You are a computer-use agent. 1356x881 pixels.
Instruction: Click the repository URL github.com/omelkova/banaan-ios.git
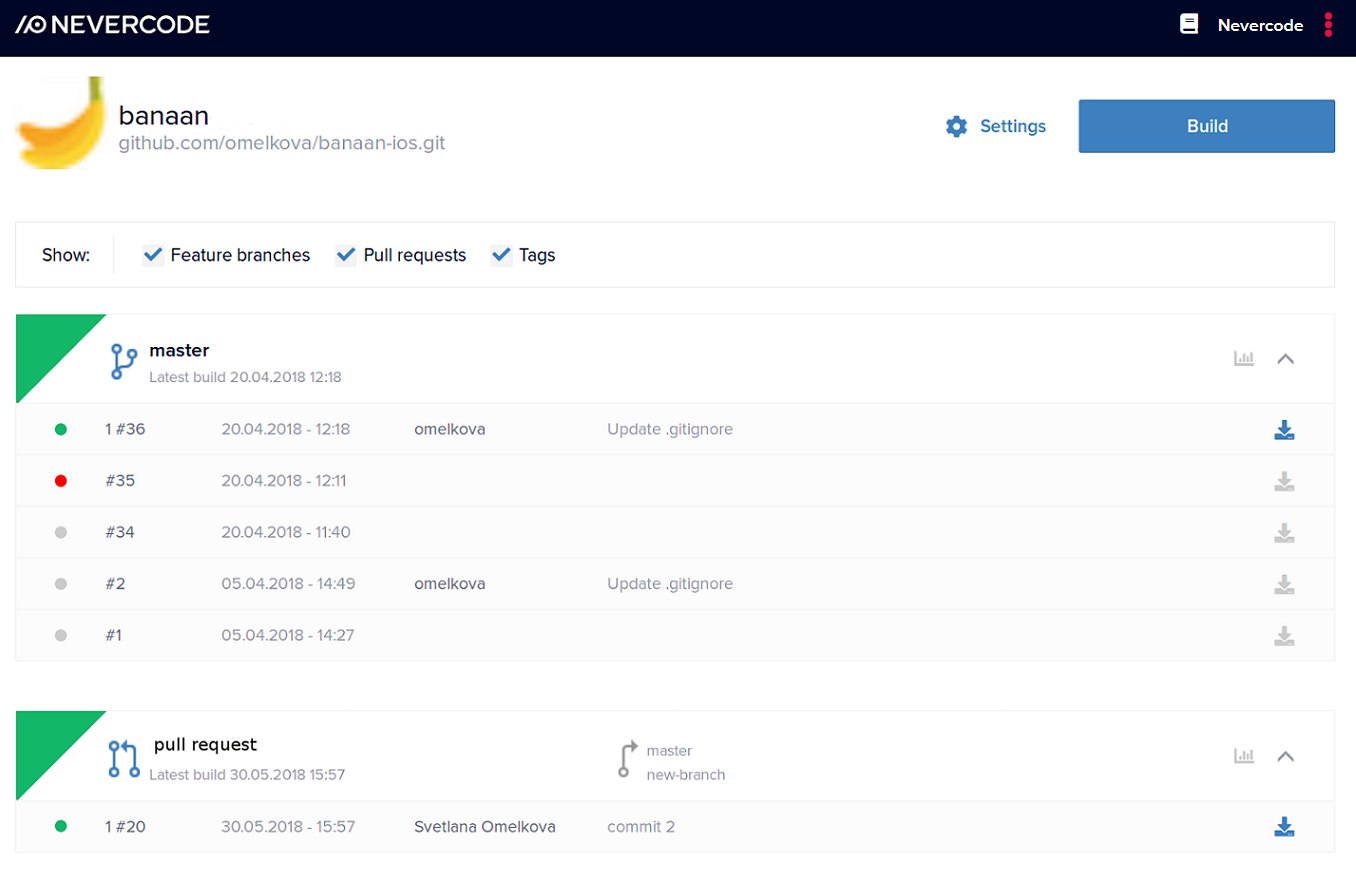pos(282,144)
